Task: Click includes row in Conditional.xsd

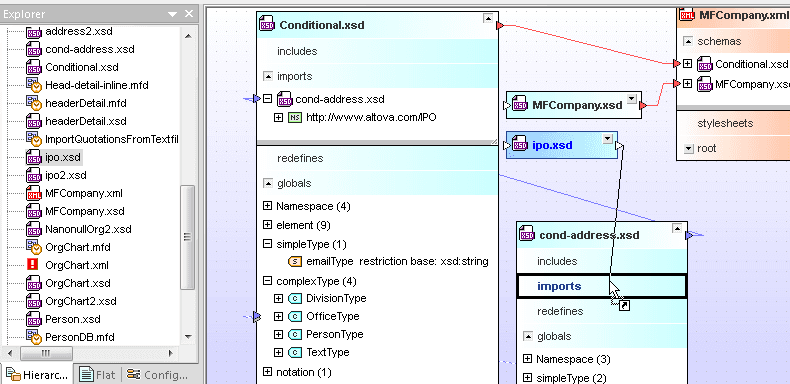Action: tap(377, 51)
